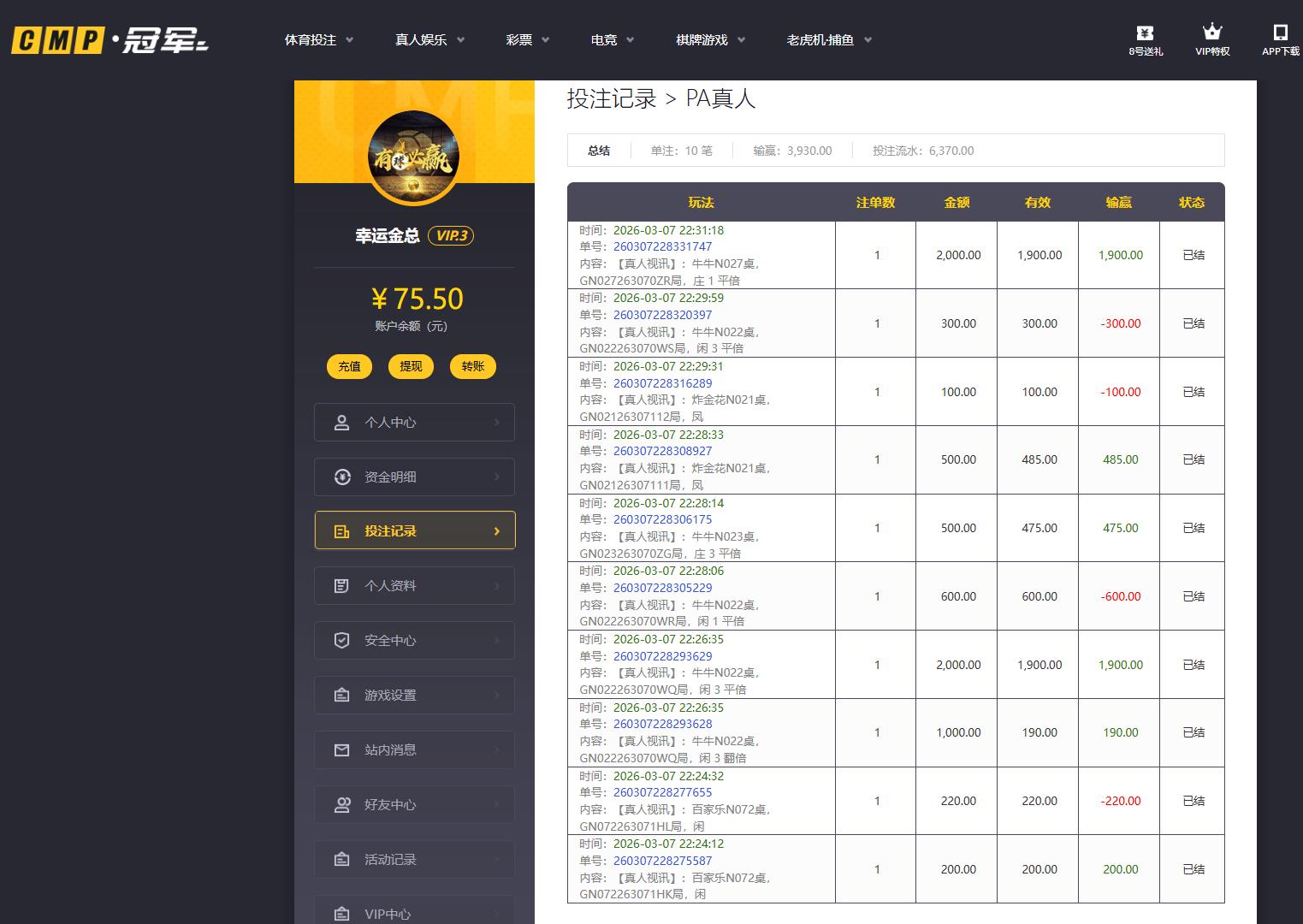Click the CMP 冠军 site logo
Image resolution: width=1303 pixels, height=924 pixels.
tap(110, 40)
